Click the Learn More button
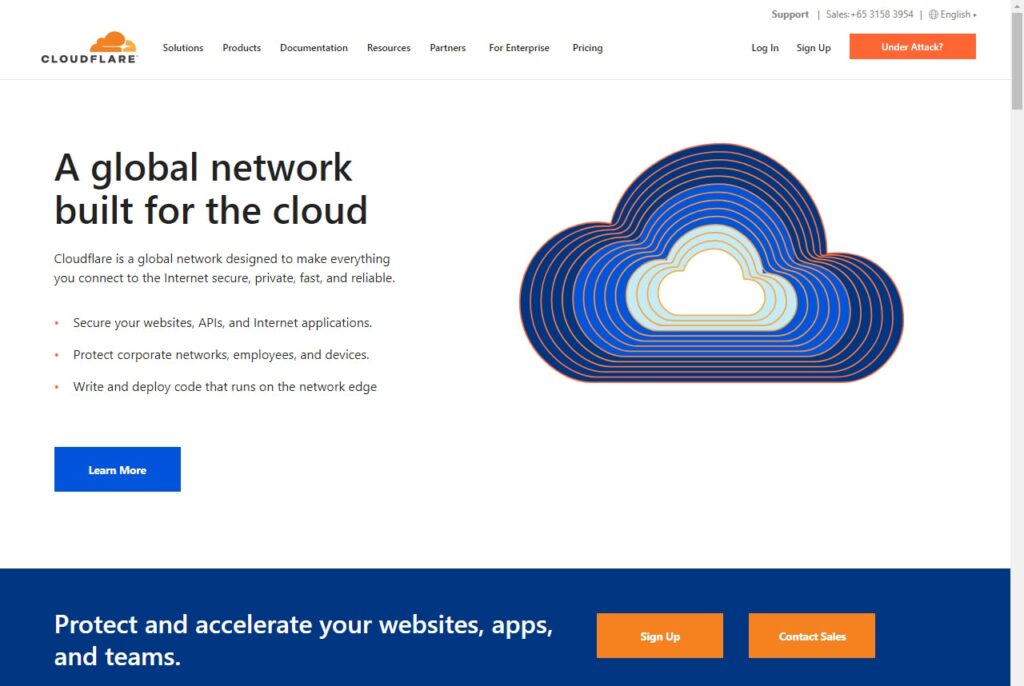This screenshot has width=1024, height=686. click(x=118, y=469)
